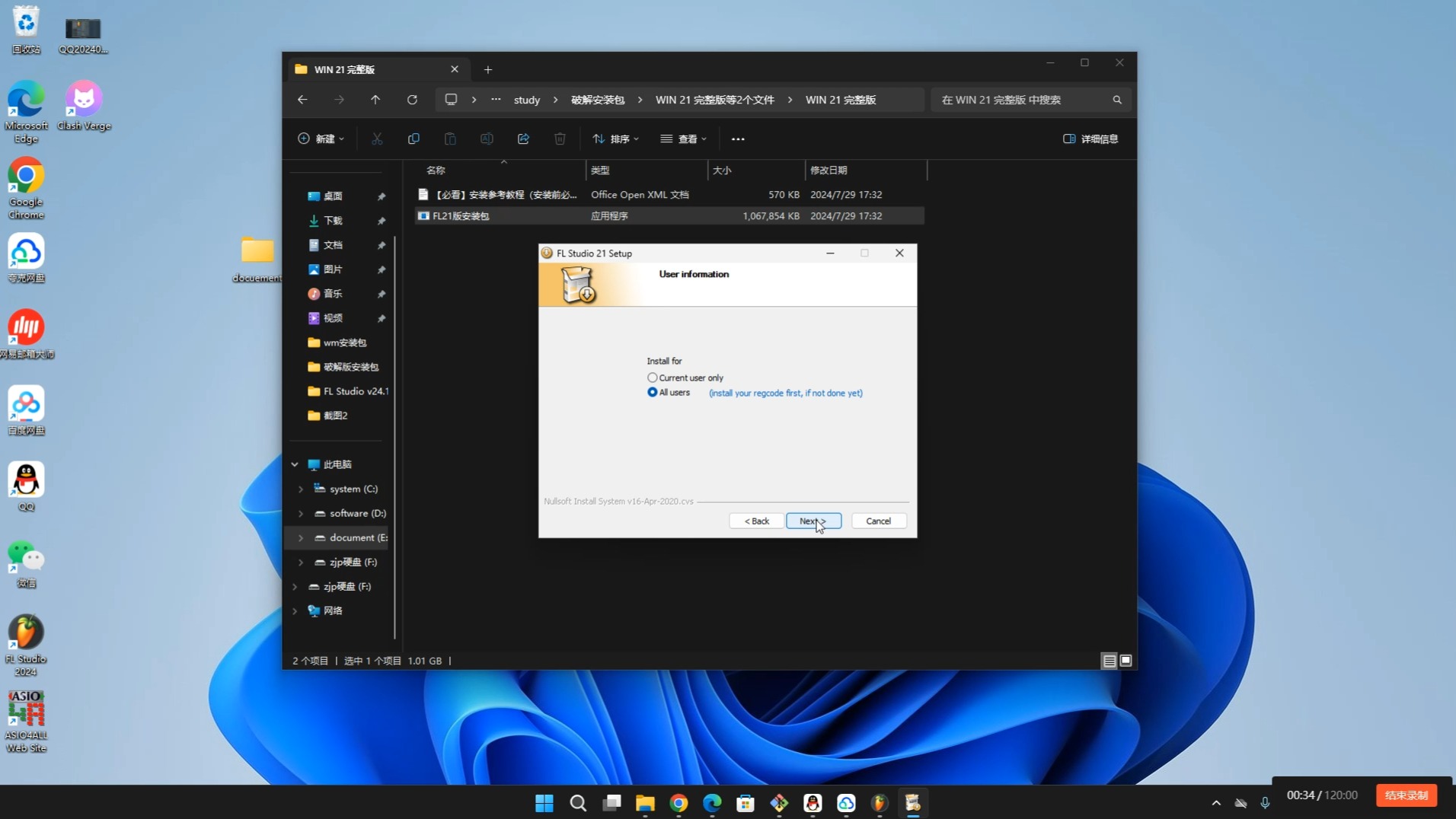1456x819 pixels.
Task: Toggle the 详细信息 details pane
Action: 1090,139
